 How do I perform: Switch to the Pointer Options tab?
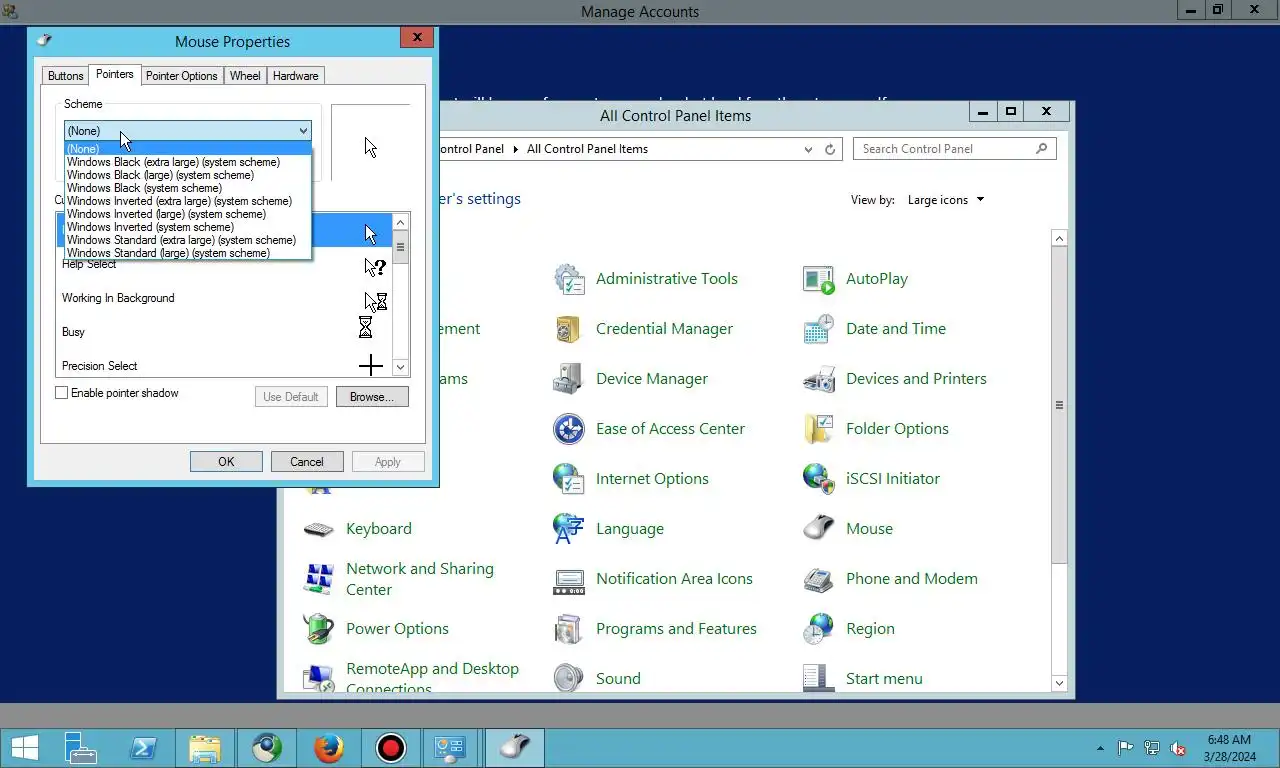pos(182,76)
